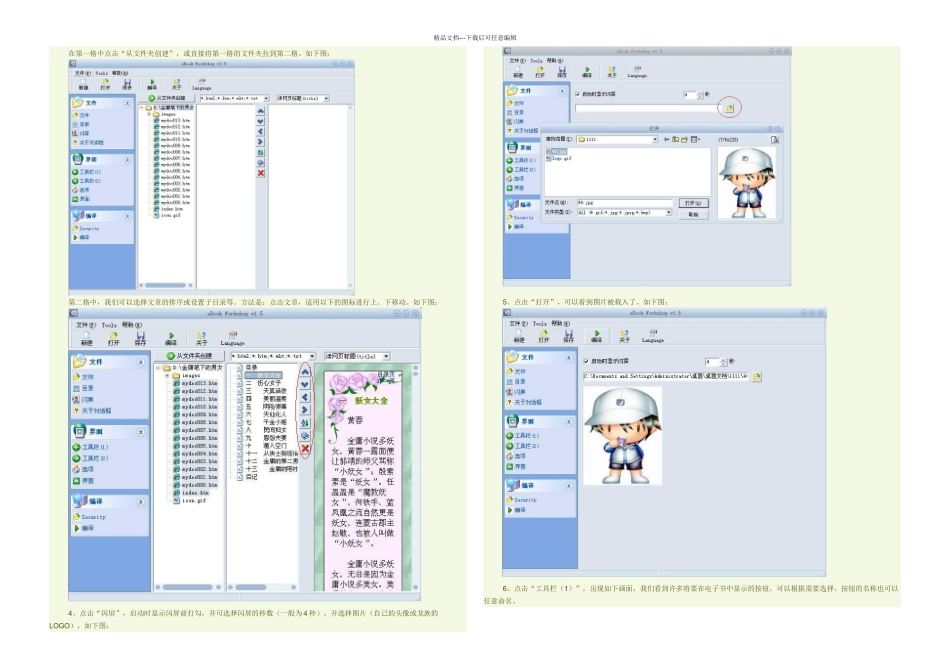Click new-folder icon in the 打开 dialog
The width and height of the screenshot is (950, 672).
coord(684,139)
